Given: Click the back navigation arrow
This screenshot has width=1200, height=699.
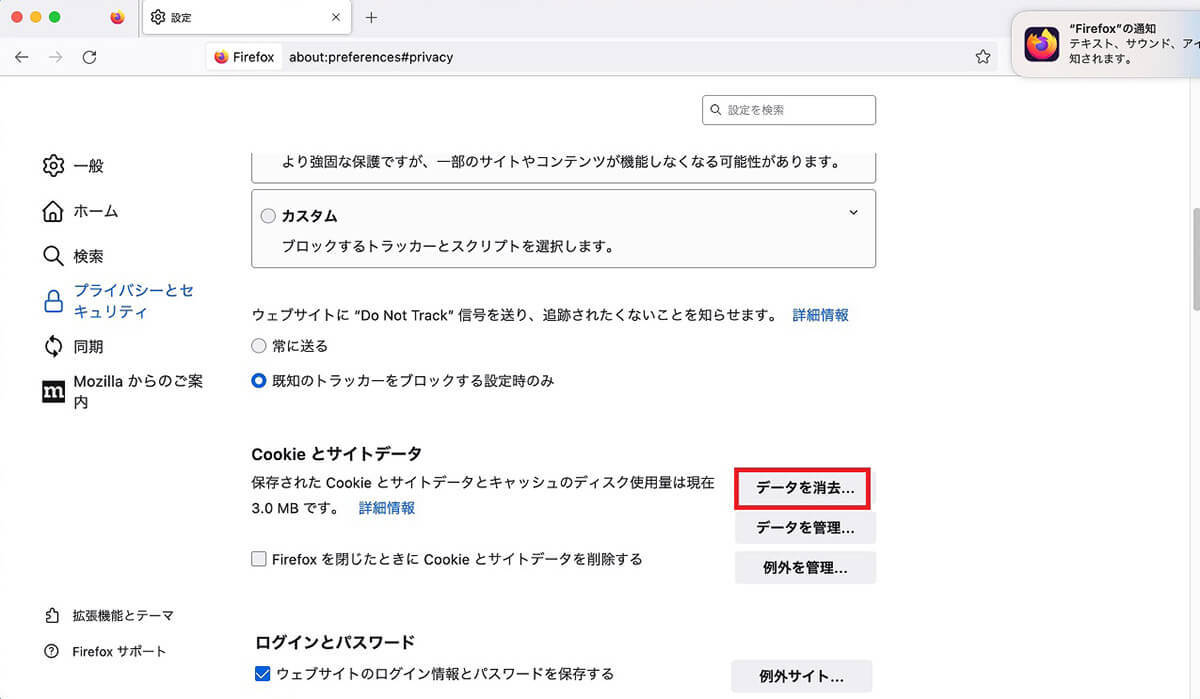Looking at the screenshot, I should tap(22, 57).
